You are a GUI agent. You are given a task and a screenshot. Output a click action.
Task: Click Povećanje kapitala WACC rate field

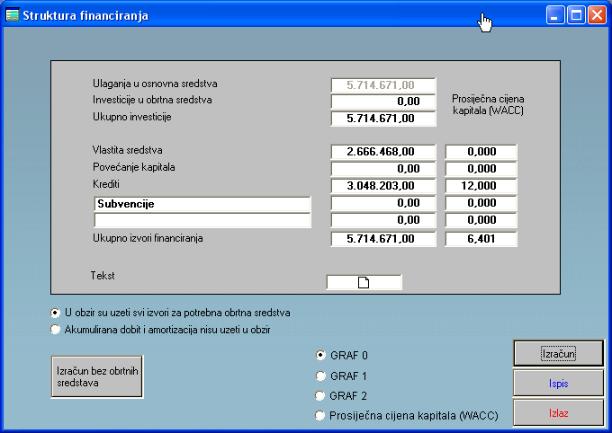[481, 169]
